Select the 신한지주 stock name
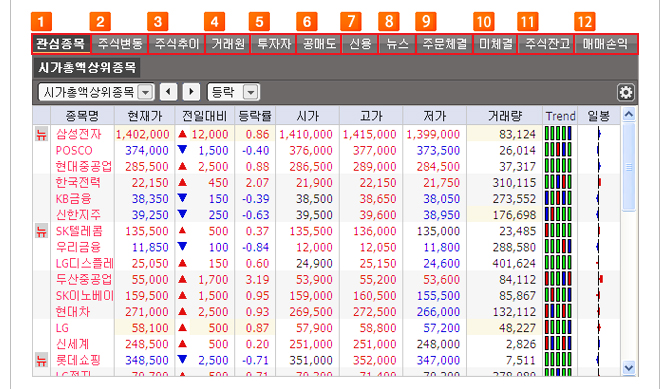Viewport: 670px width, 389px height. (x=78, y=215)
